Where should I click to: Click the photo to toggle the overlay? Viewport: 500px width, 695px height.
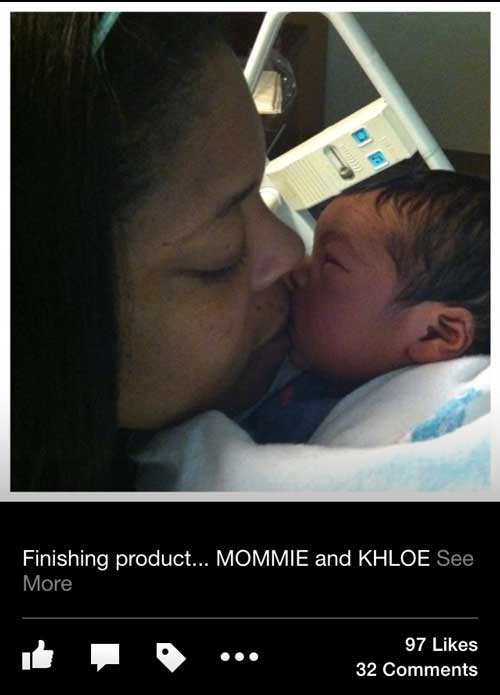250,251
